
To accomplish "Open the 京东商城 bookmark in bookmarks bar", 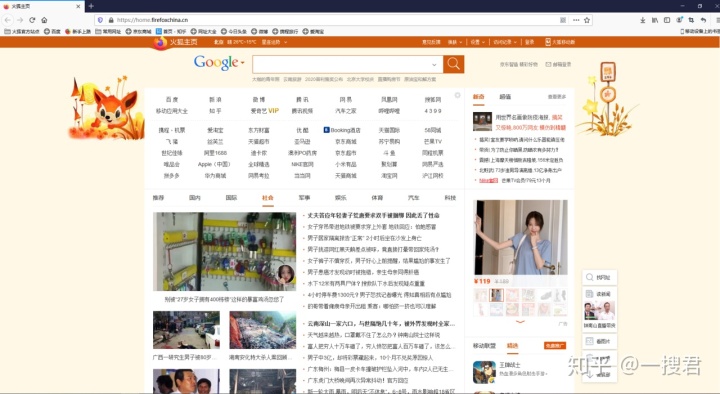I will coord(139,32).
